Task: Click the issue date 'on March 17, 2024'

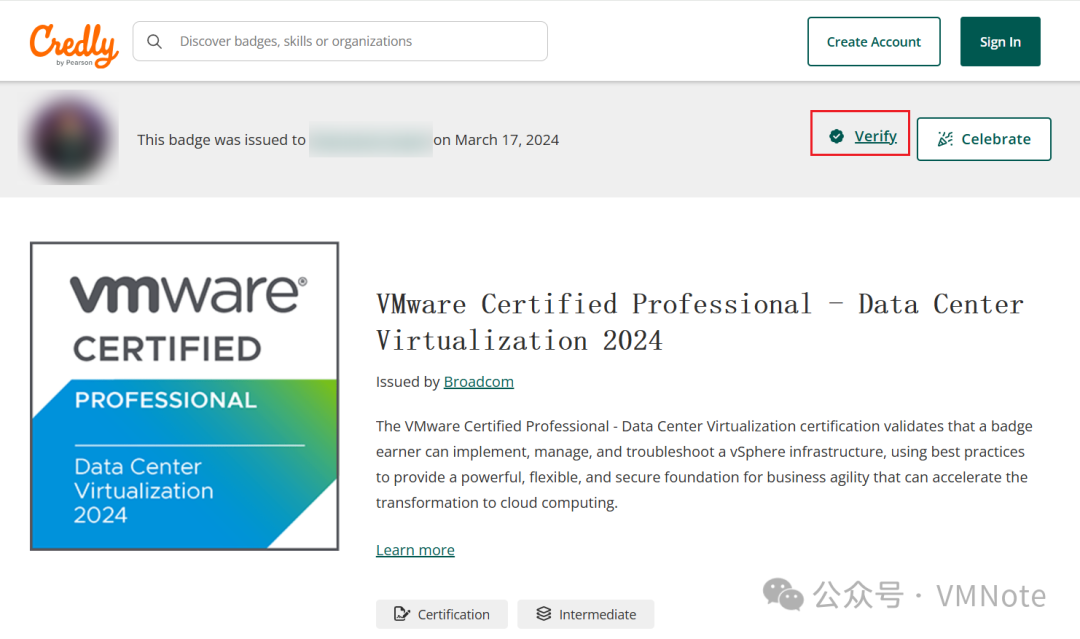Action: coord(496,140)
